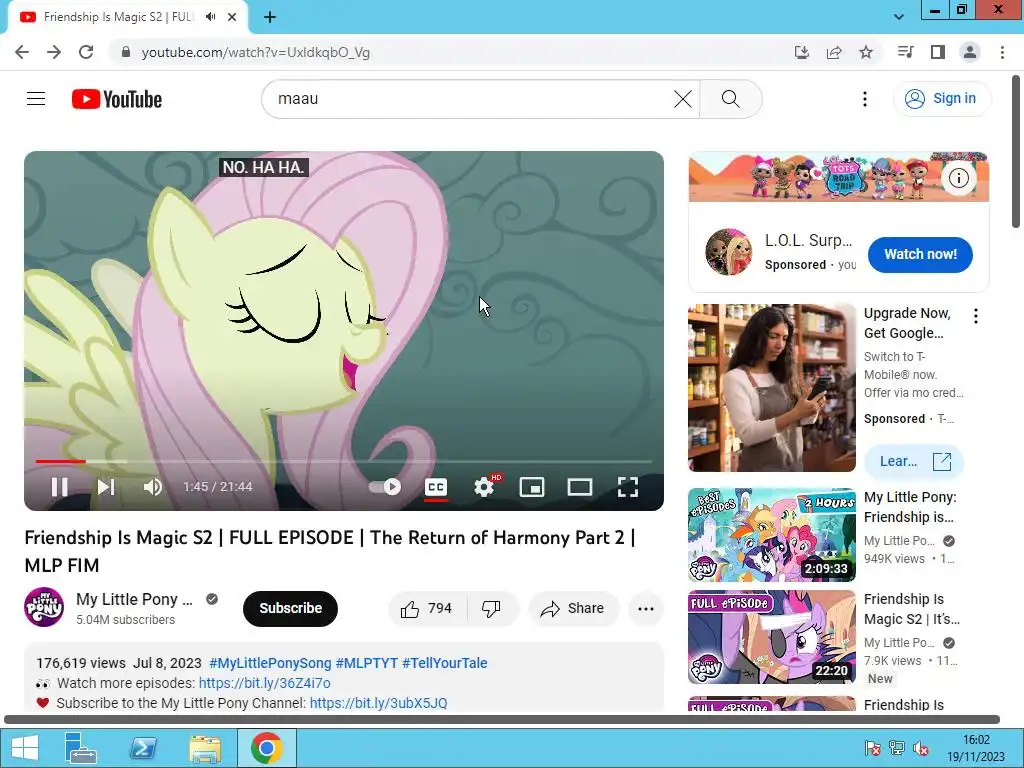
Task: Click Watch now! ad button
Action: 920,254
